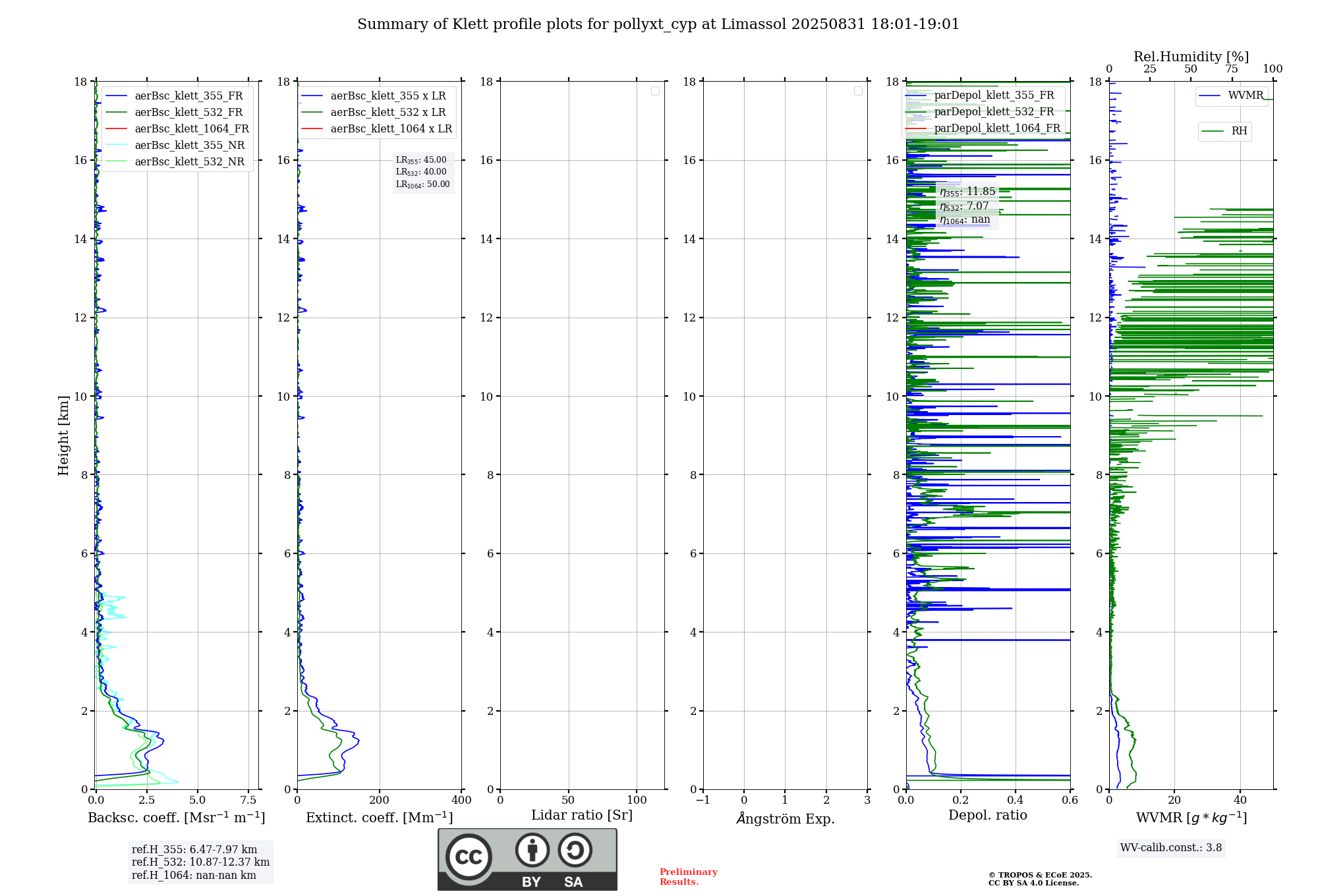The width and height of the screenshot is (1318, 896).
Task: Click the SA label on license badge
Action: pos(573,882)
